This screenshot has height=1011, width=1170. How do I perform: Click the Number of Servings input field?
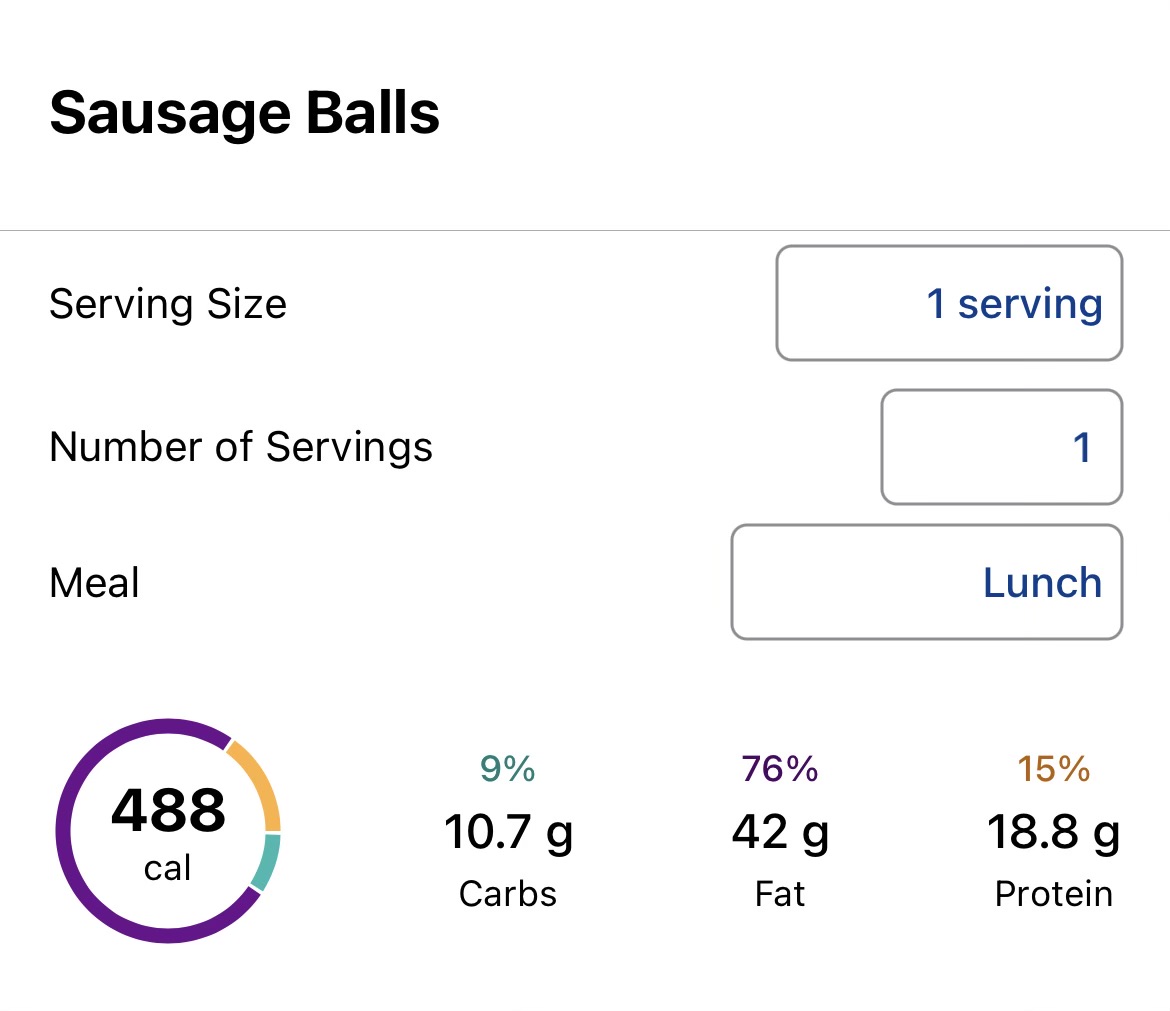pos(1001,447)
